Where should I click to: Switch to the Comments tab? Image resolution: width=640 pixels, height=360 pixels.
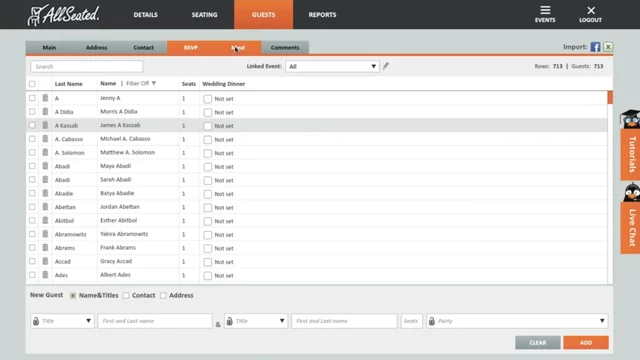[285, 47]
